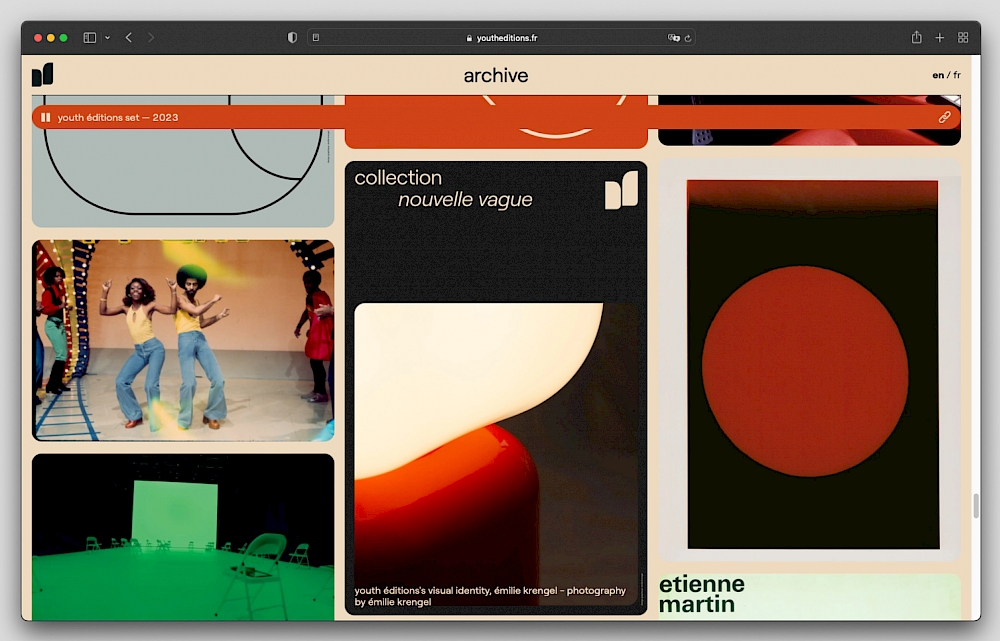Click the translate icon in address bar
The image size is (1000, 641).
(674, 38)
